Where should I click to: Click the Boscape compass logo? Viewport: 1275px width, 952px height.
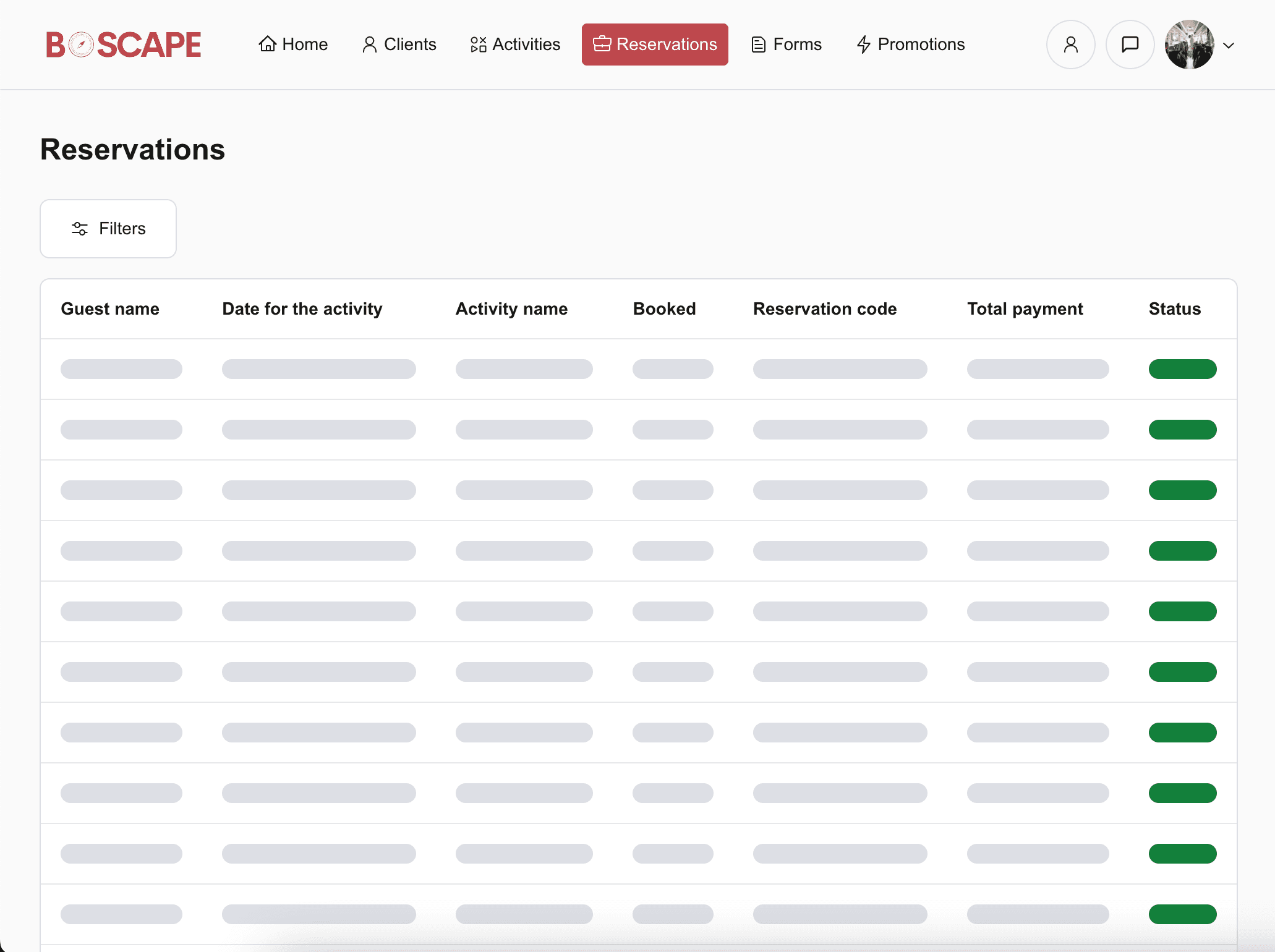click(x=81, y=45)
